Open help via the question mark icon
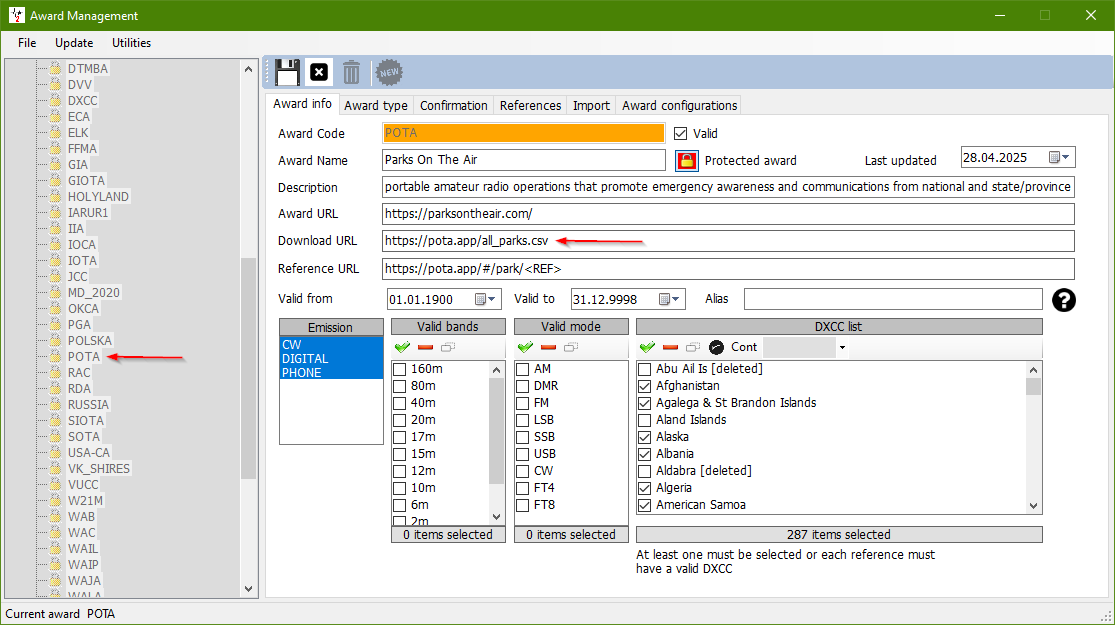Viewport: 1115px width, 625px height. [x=1063, y=300]
